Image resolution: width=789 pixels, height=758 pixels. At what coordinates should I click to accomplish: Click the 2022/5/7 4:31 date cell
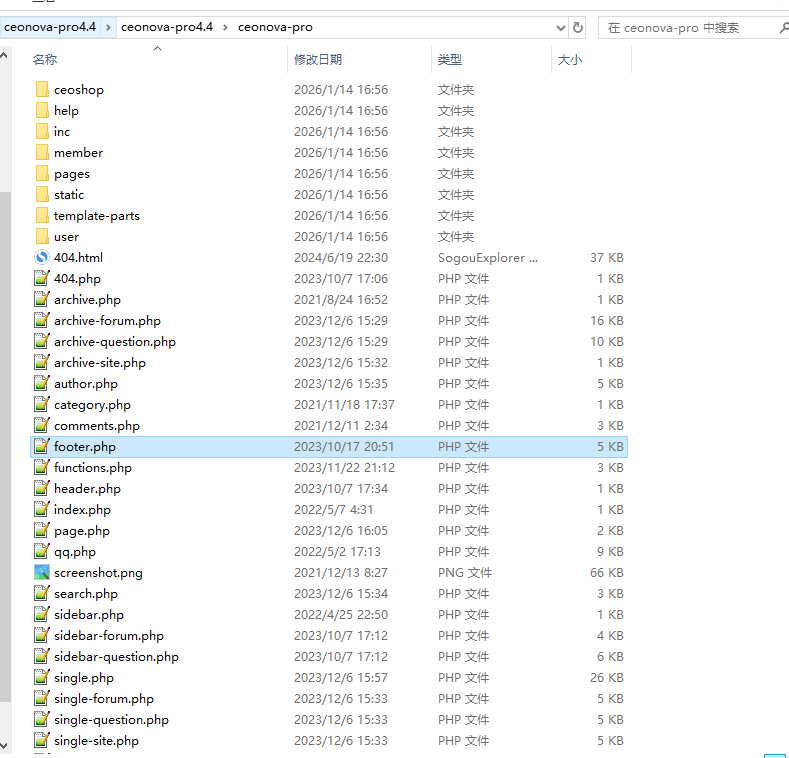click(334, 509)
